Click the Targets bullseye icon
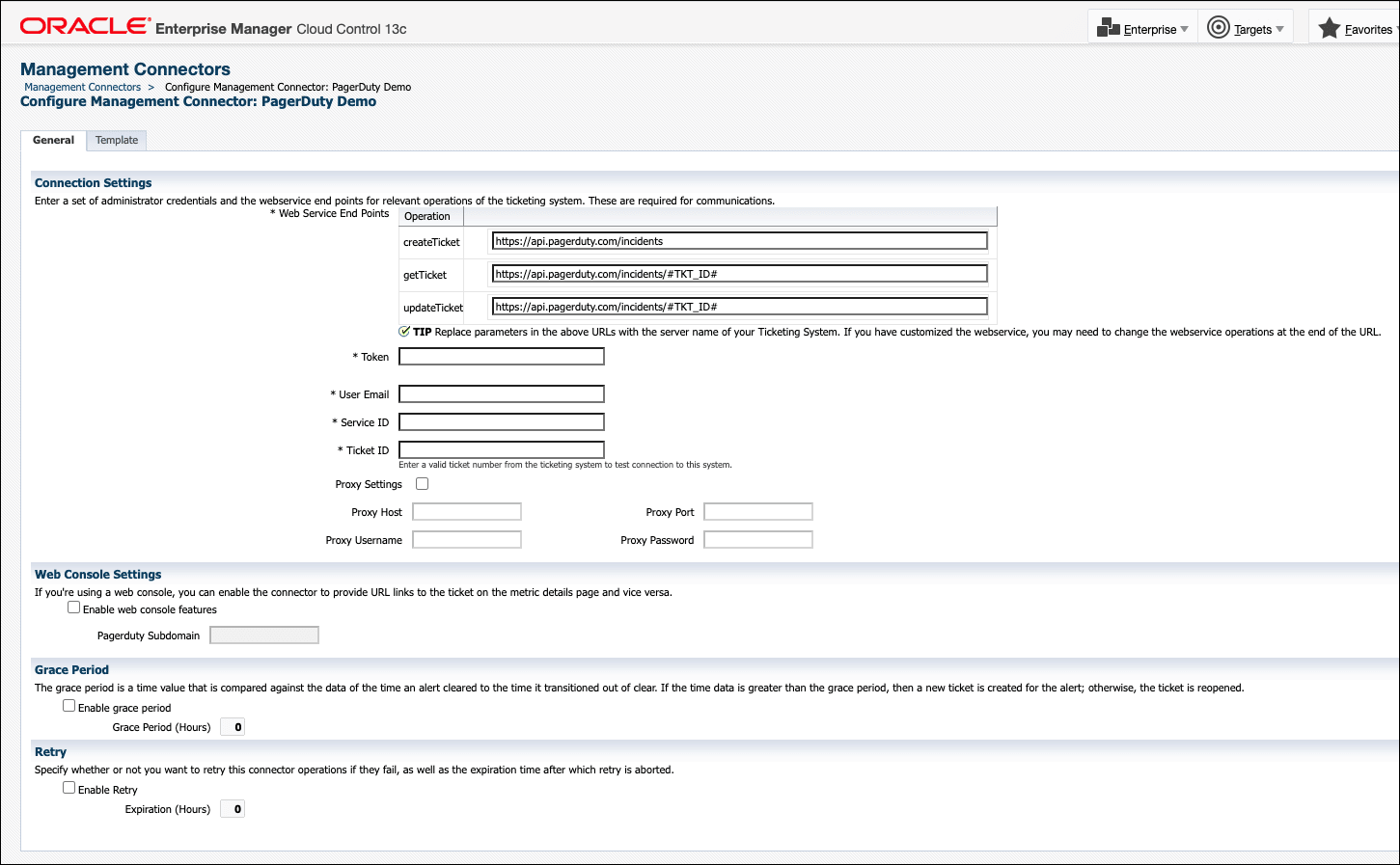This screenshot has height=865, width=1400. [1218, 28]
